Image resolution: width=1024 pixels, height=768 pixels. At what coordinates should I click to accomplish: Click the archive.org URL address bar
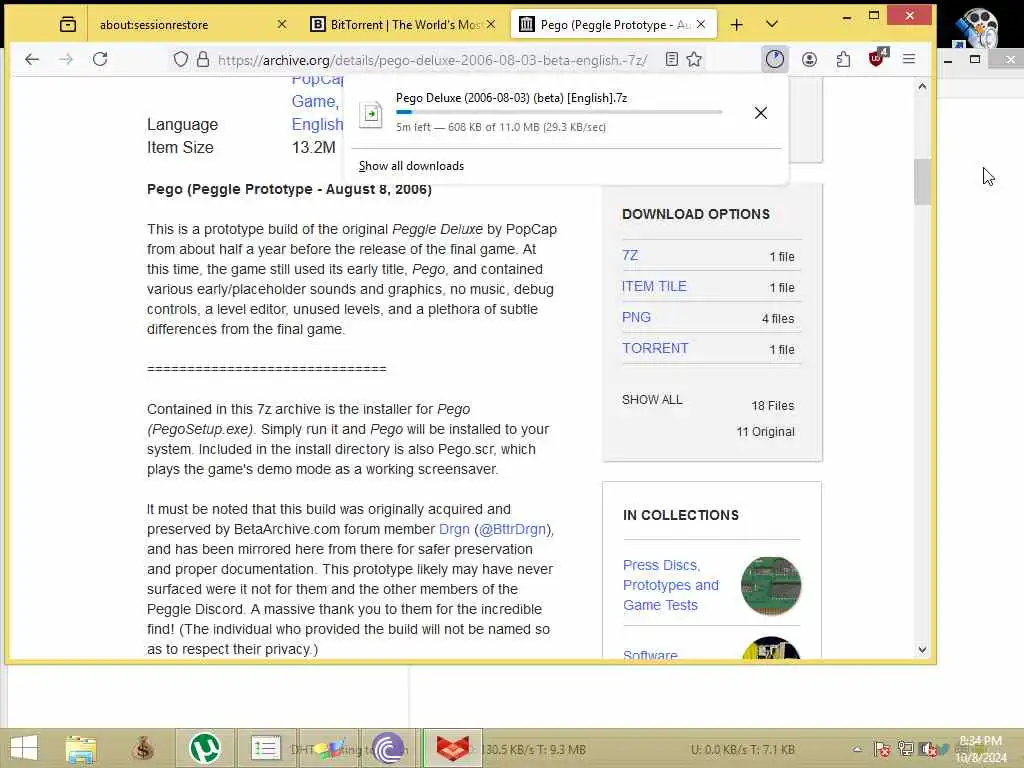pos(432,60)
